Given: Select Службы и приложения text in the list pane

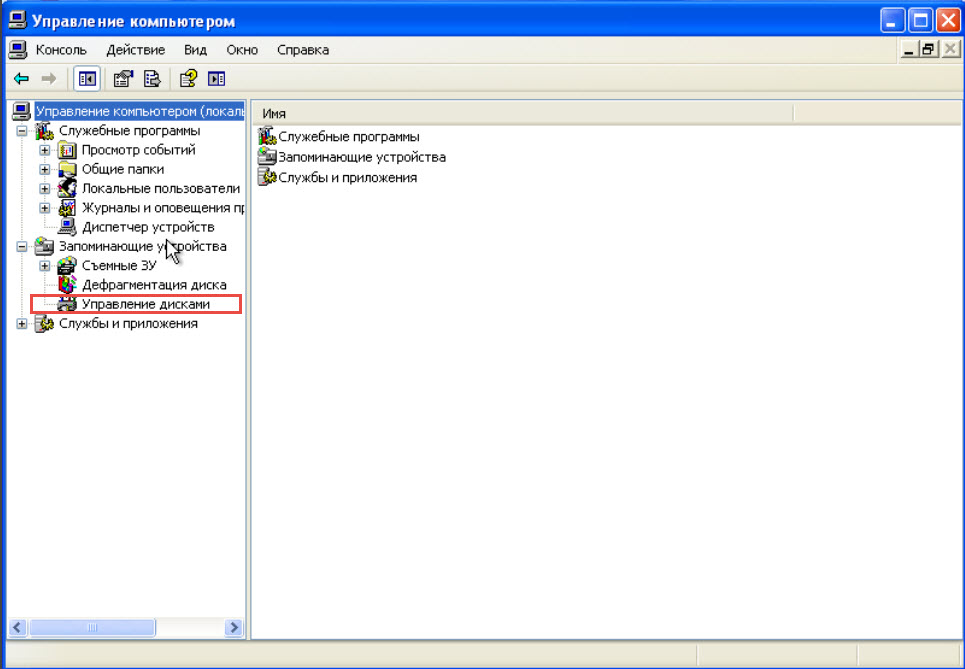Looking at the screenshot, I should click(x=348, y=178).
